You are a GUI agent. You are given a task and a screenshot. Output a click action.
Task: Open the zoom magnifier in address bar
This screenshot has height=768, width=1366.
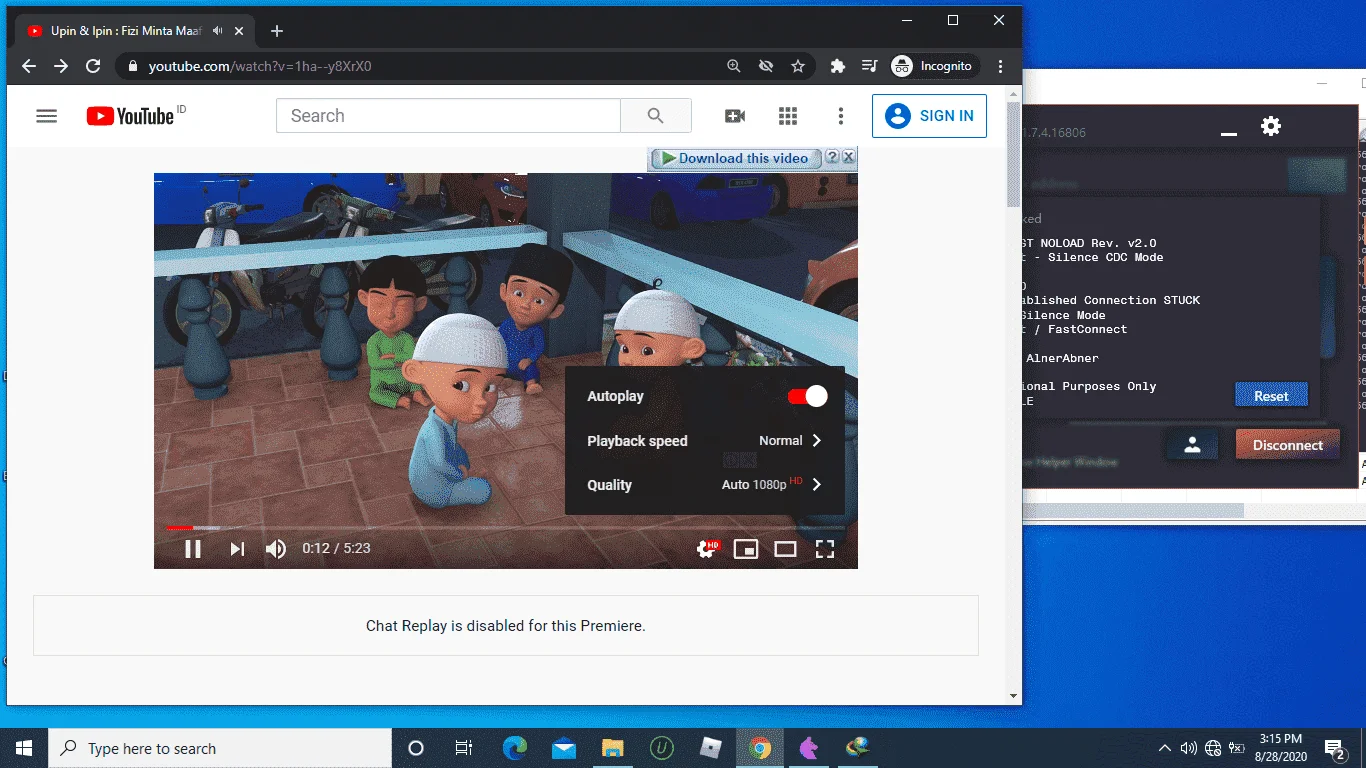click(734, 66)
